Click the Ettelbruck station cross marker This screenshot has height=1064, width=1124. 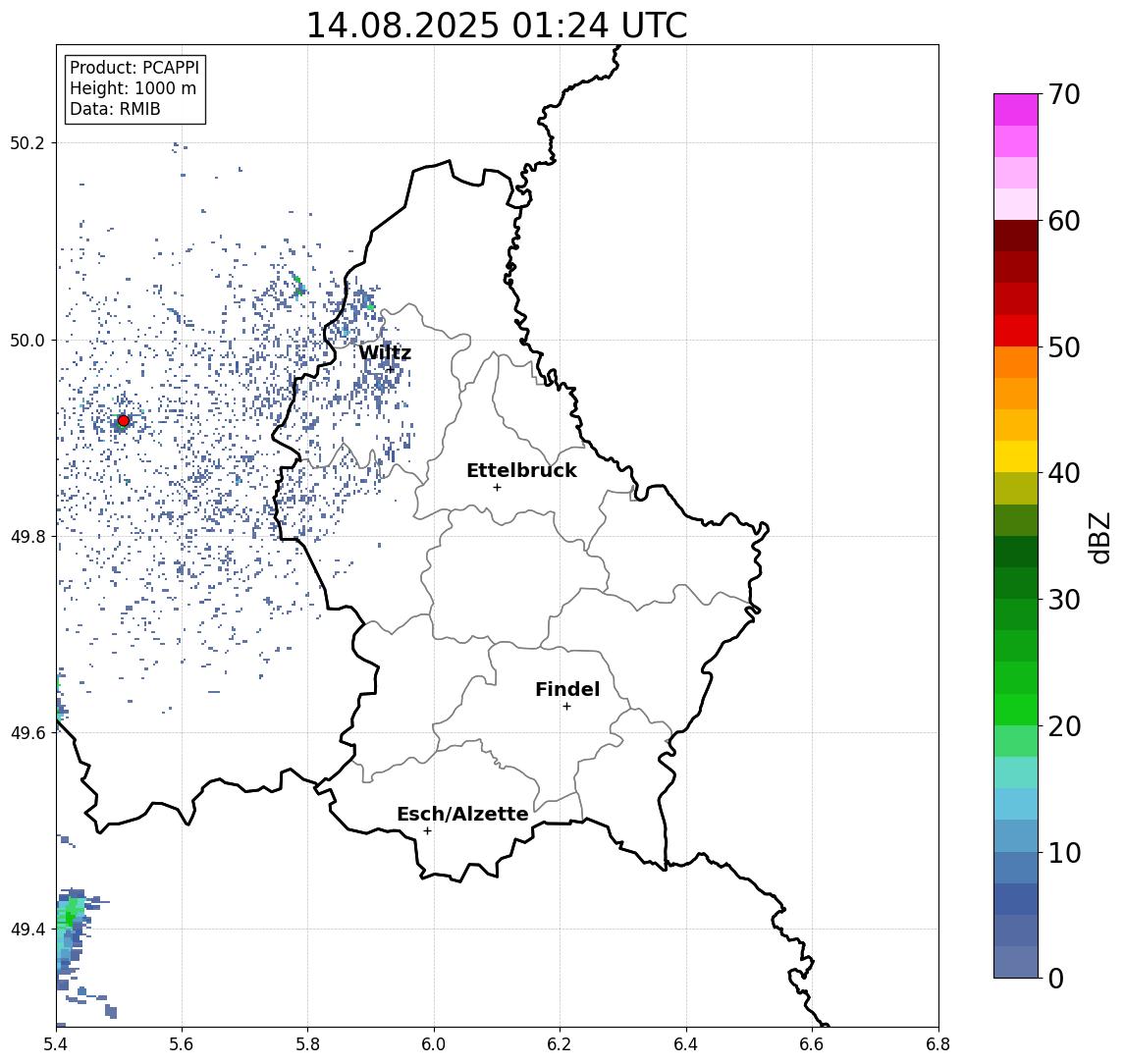(497, 488)
